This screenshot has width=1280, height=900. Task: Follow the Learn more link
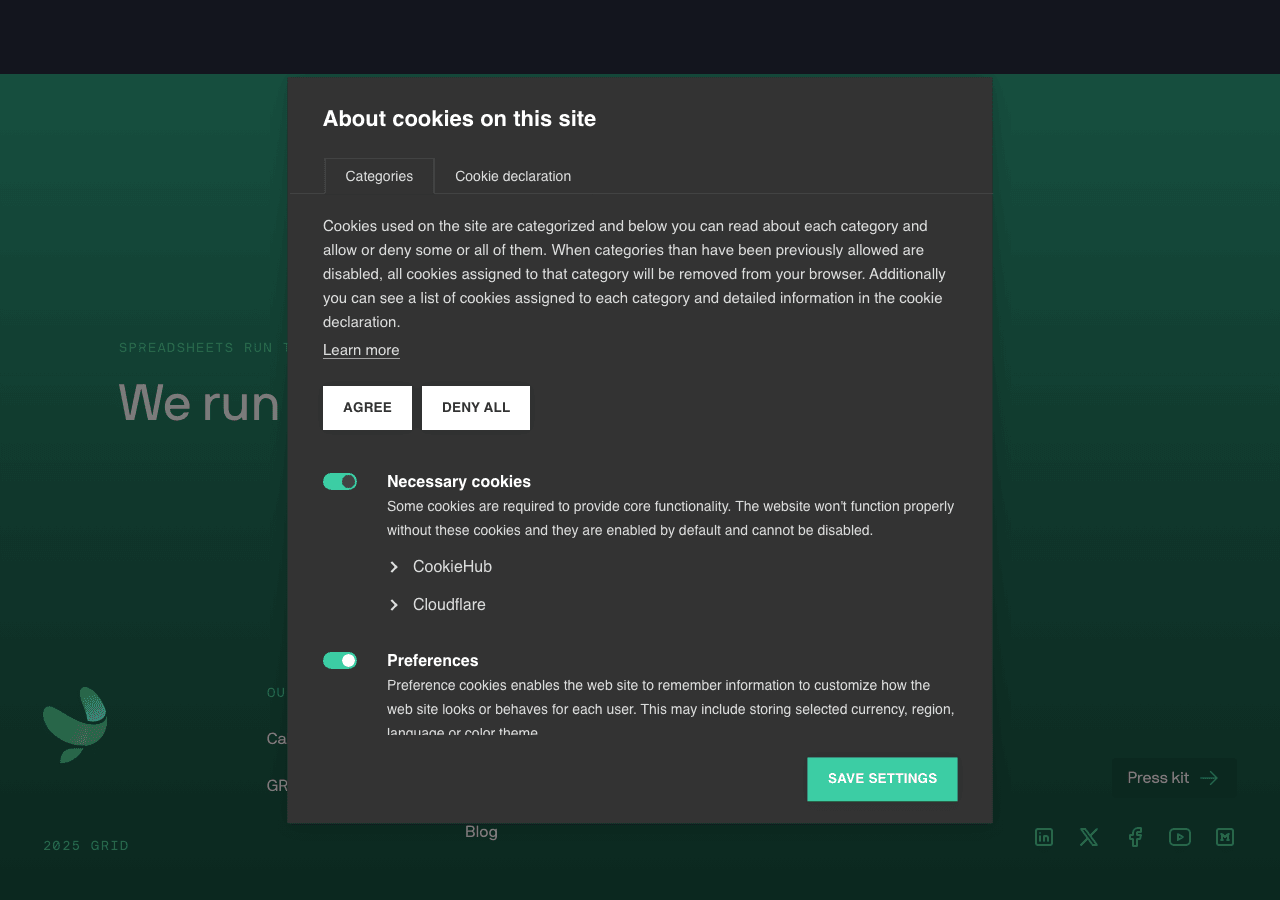coord(361,350)
